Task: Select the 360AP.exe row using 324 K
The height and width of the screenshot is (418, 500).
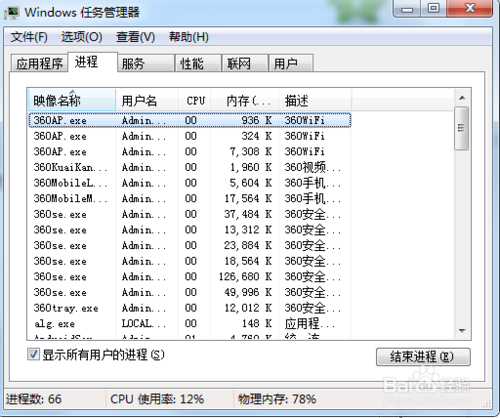Action: tap(190, 136)
